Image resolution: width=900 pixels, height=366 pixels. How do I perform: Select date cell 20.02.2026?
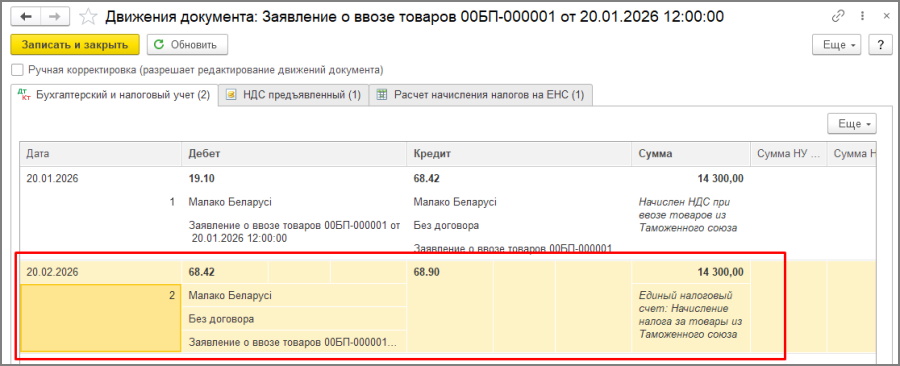[x=52, y=272]
